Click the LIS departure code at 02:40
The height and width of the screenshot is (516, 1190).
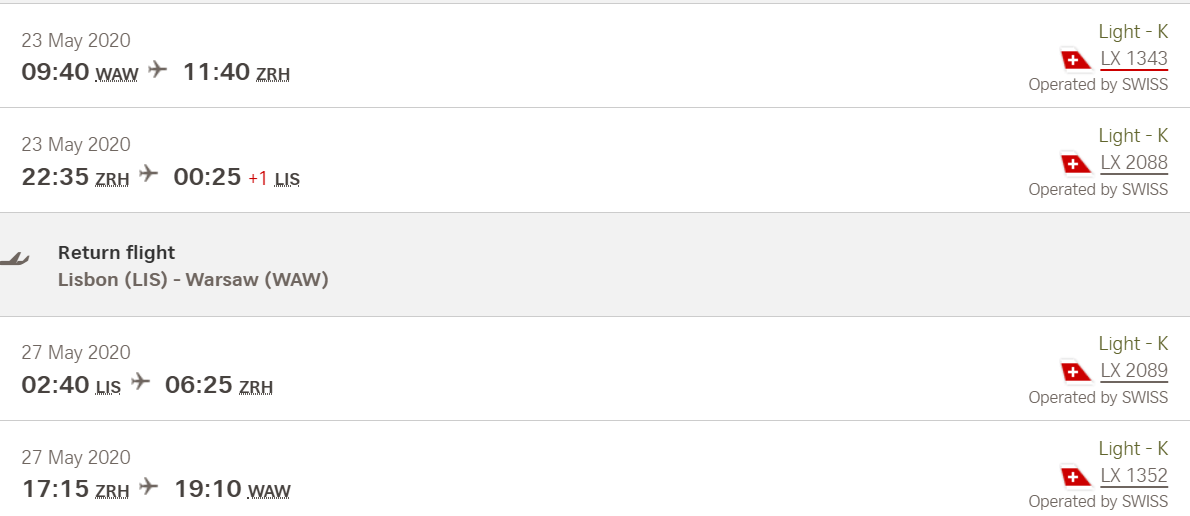click(x=108, y=387)
